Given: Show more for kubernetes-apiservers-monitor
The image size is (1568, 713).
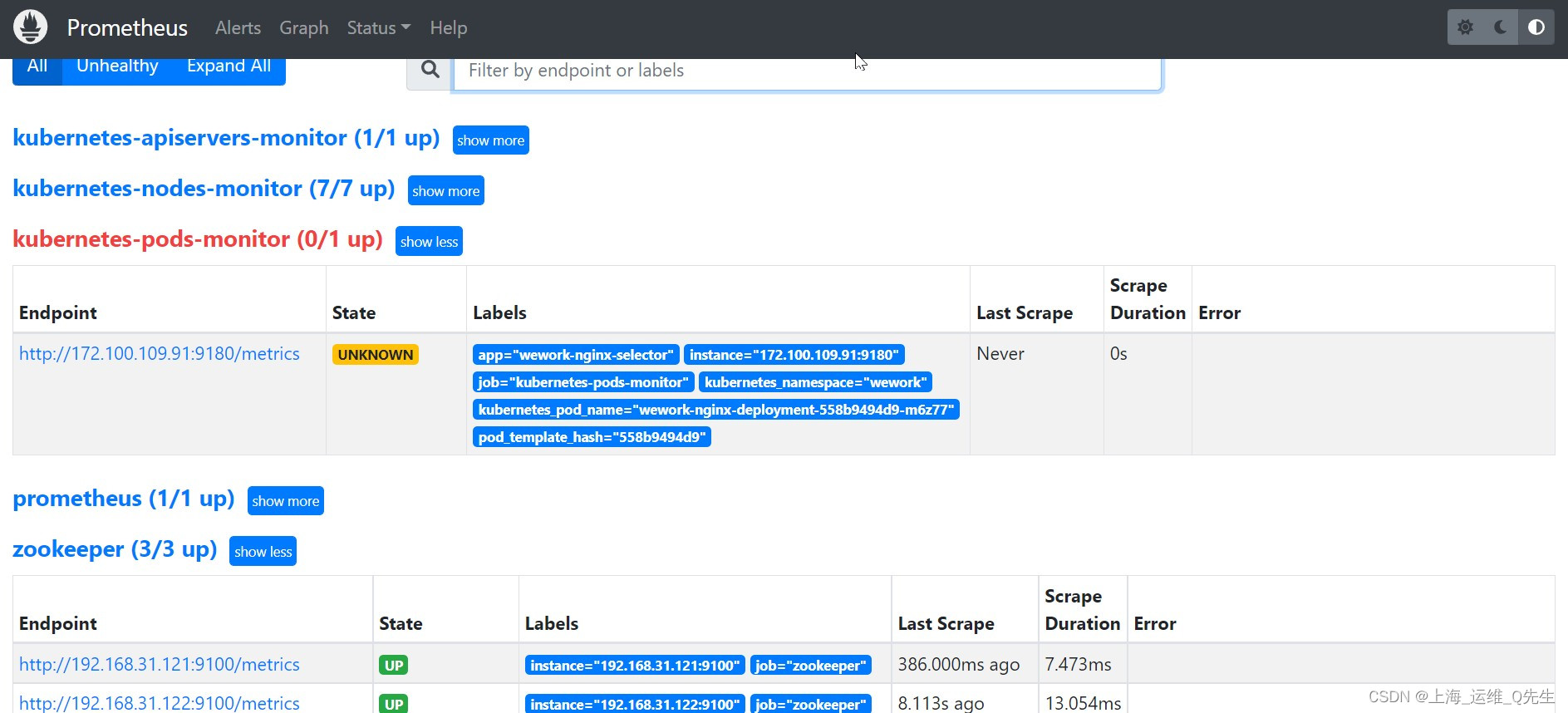Looking at the screenshot, I should (490, 140).
